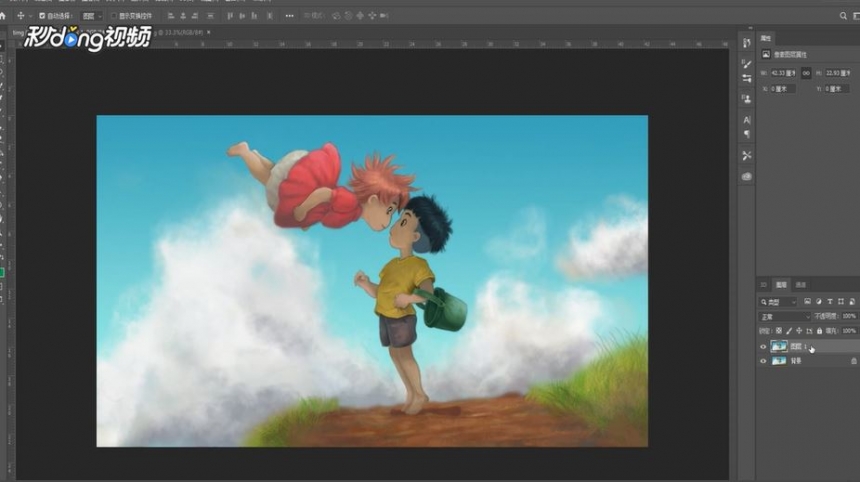Open the 图层 auto-select target dropdown
860x482 pixels.
click(92, 16)
